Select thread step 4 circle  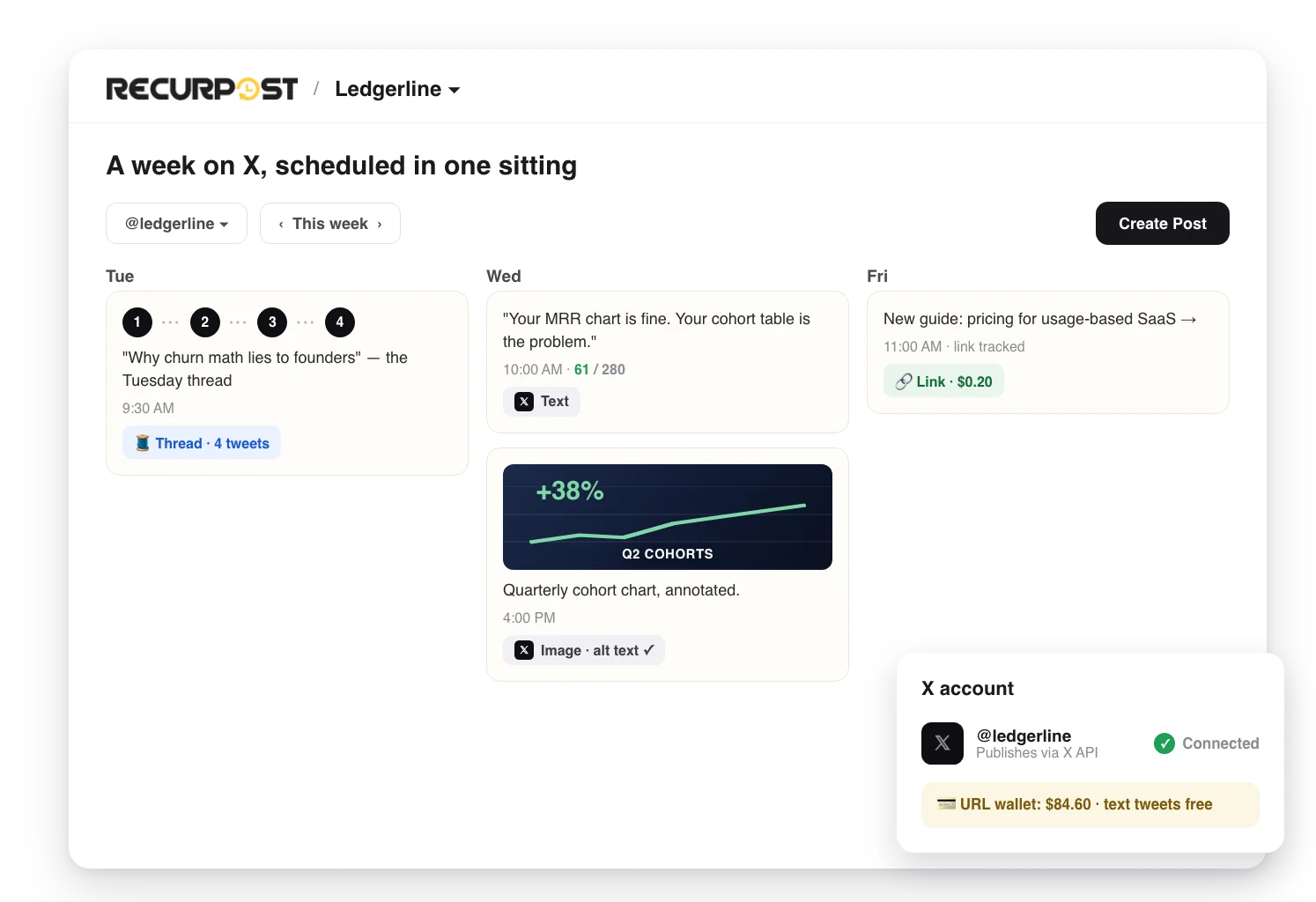click(x=340, y=322)
